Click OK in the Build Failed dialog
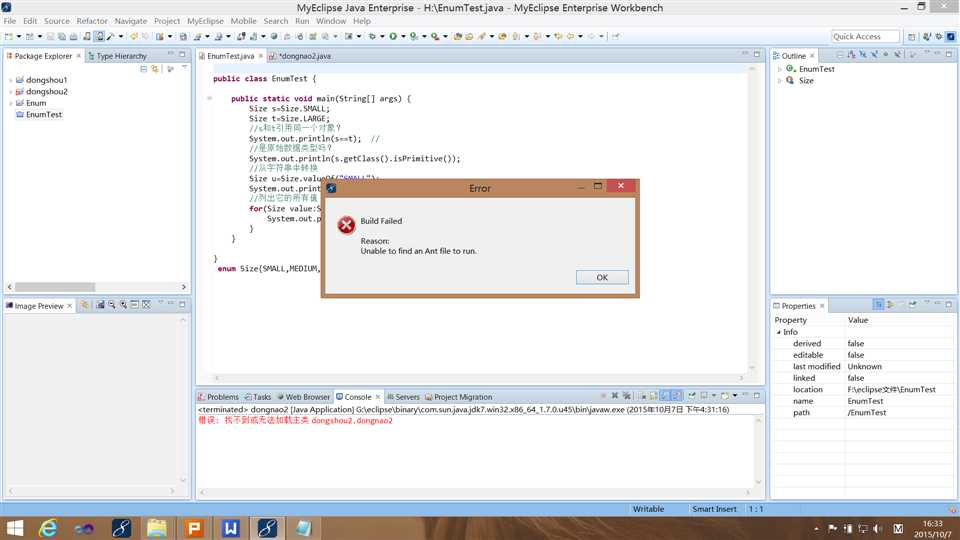Screen dimensions: 960x540 602,277
